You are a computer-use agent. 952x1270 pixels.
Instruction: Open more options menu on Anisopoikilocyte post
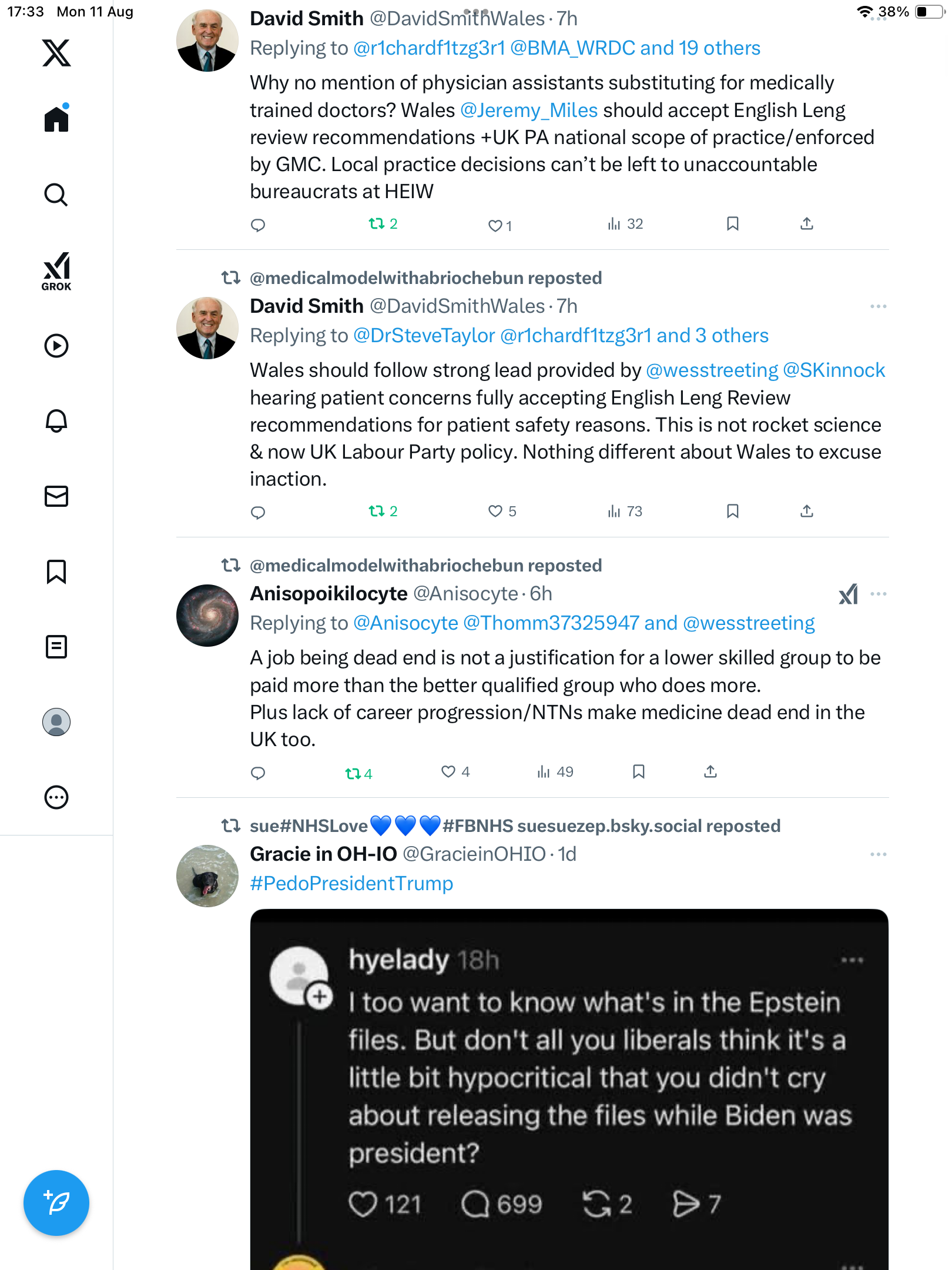coord(878,594)
